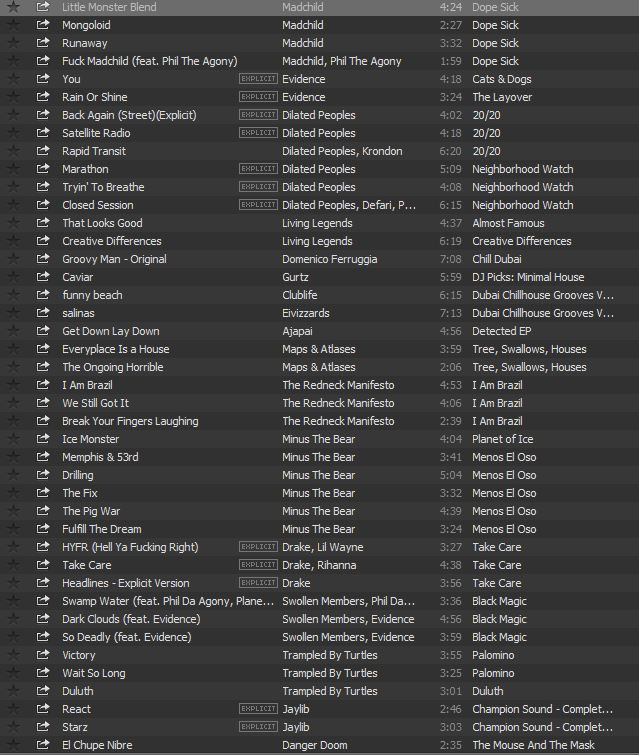Open the Cats & Dogs album
The width and height of the screenshot is (639, 755).
tap(501, 79)
